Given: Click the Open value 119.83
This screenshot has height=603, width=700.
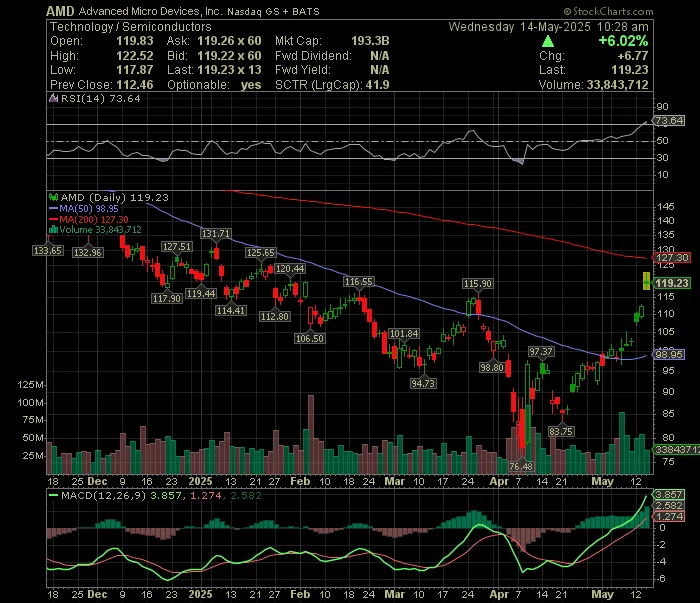Looking at the screenshot, I should pos(135,41).
